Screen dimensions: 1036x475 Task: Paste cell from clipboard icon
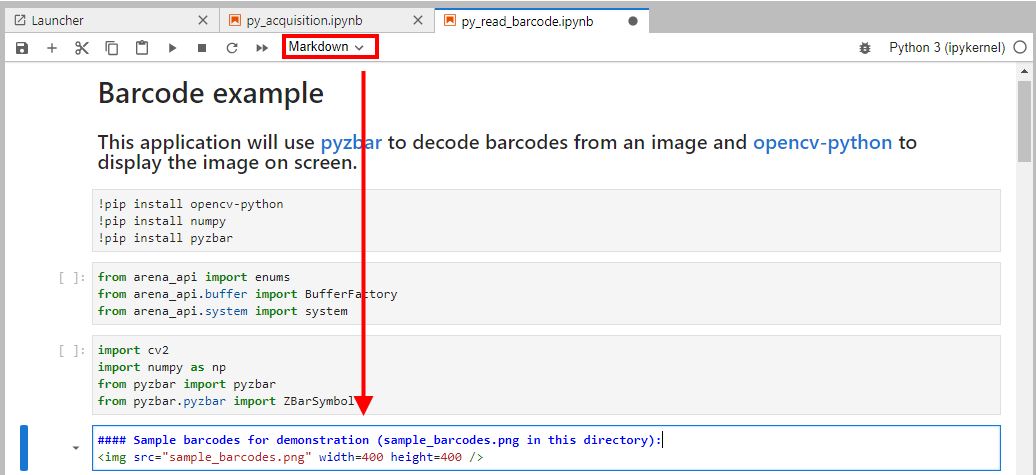pos(142,47)
